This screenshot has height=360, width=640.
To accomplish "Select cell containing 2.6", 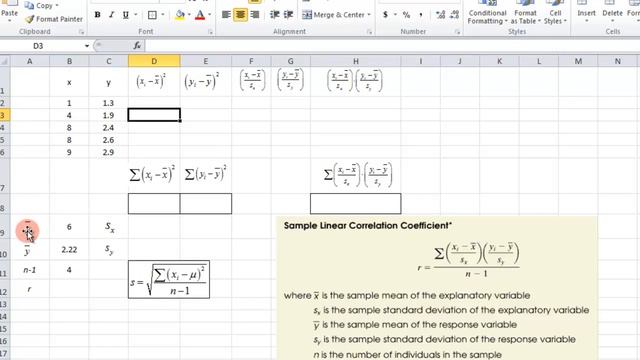I will tap(109, 140).
